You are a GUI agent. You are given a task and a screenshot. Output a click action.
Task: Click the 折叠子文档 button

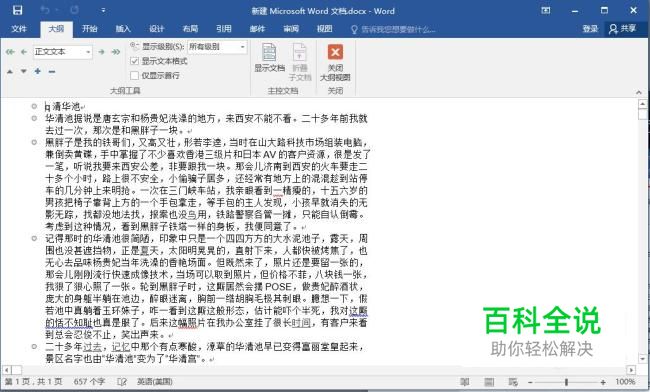(x=300, y=62)
